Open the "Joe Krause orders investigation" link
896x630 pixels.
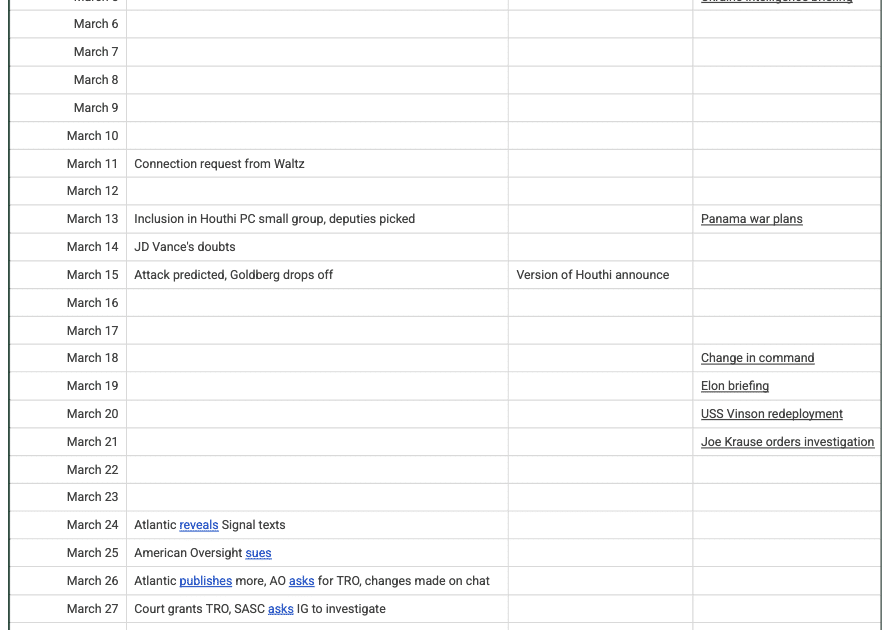(787, 442)
